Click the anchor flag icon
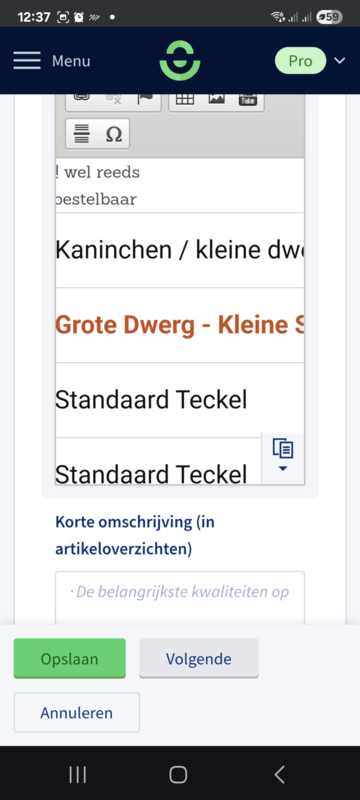360x800 pixels. (145, 98)
